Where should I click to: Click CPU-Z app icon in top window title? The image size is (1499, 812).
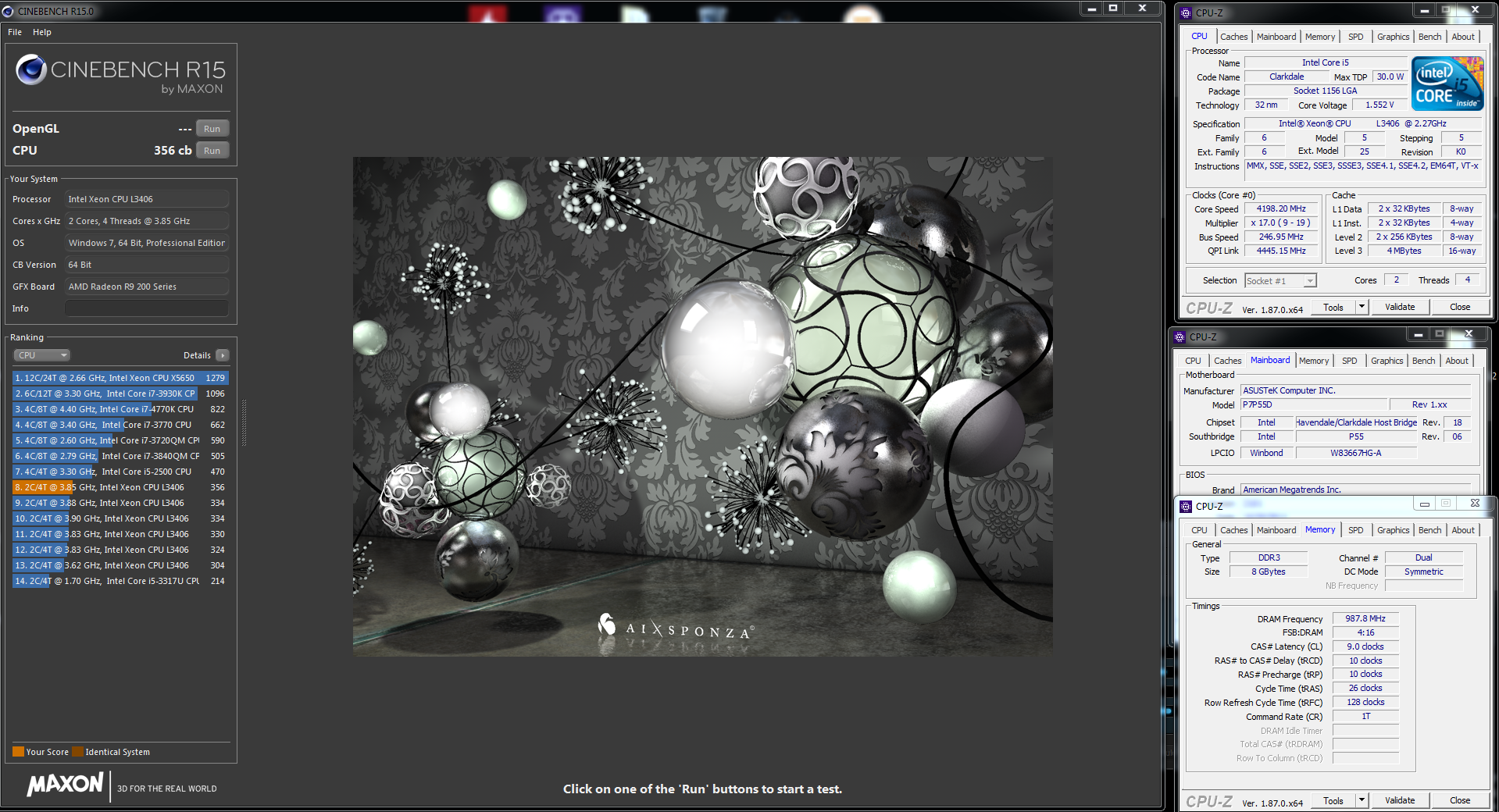tap(1186, 12)
